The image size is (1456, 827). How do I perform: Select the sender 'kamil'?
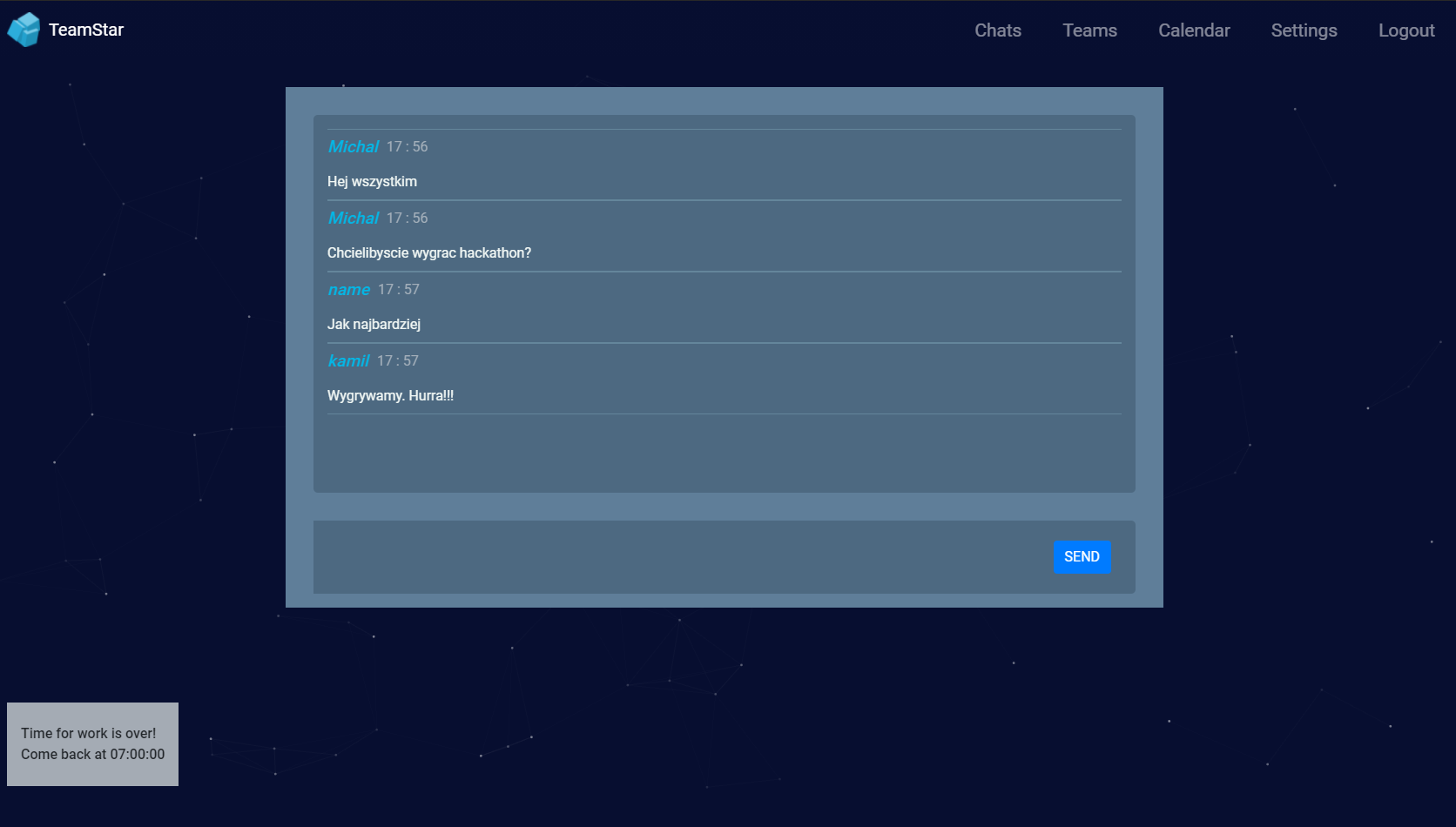[x=348, y=360]
